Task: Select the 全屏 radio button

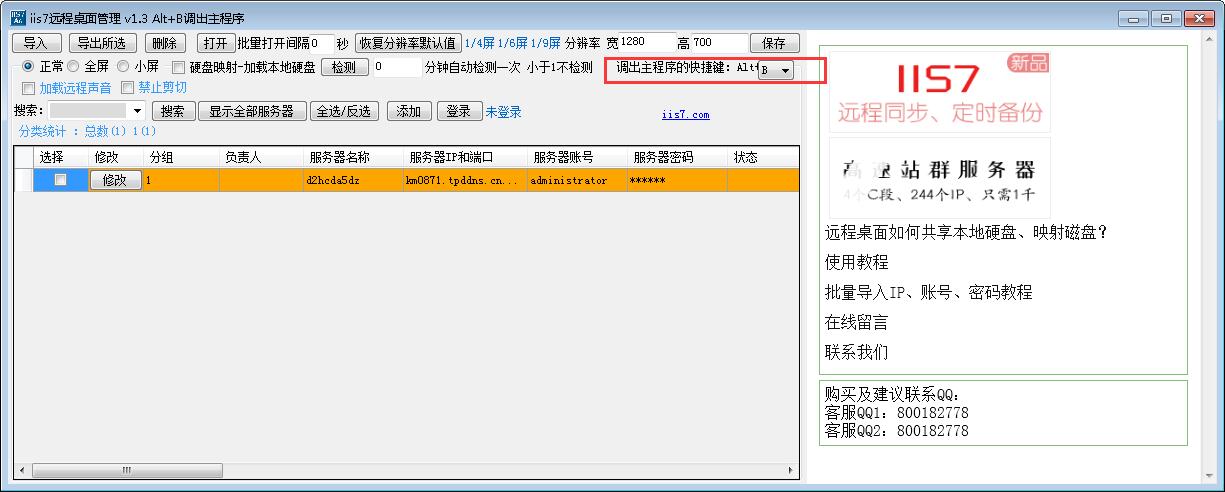Action: pyautogui.click(x=73, y=67)
